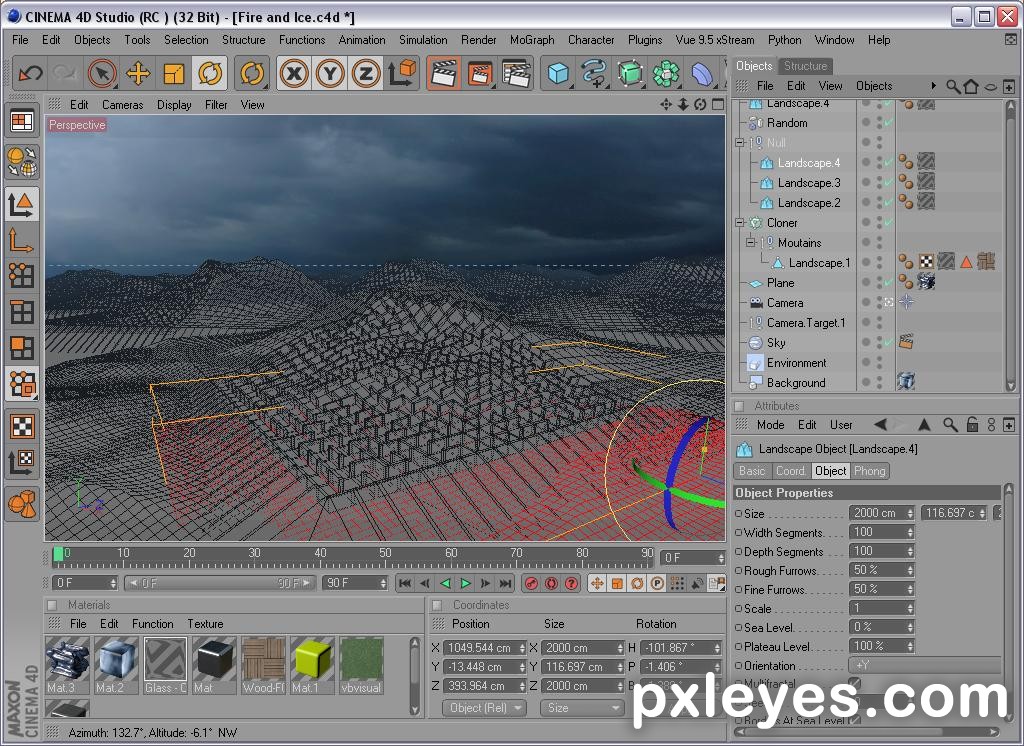This screenshot has width=1024, height=746.
Task: Expand Object Manager overflow menu arrow
Action: coord(933,86)
